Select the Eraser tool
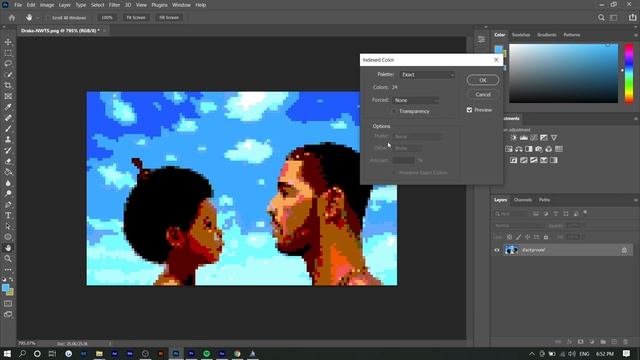The image size is (640, 360). [x=8, y=161]
